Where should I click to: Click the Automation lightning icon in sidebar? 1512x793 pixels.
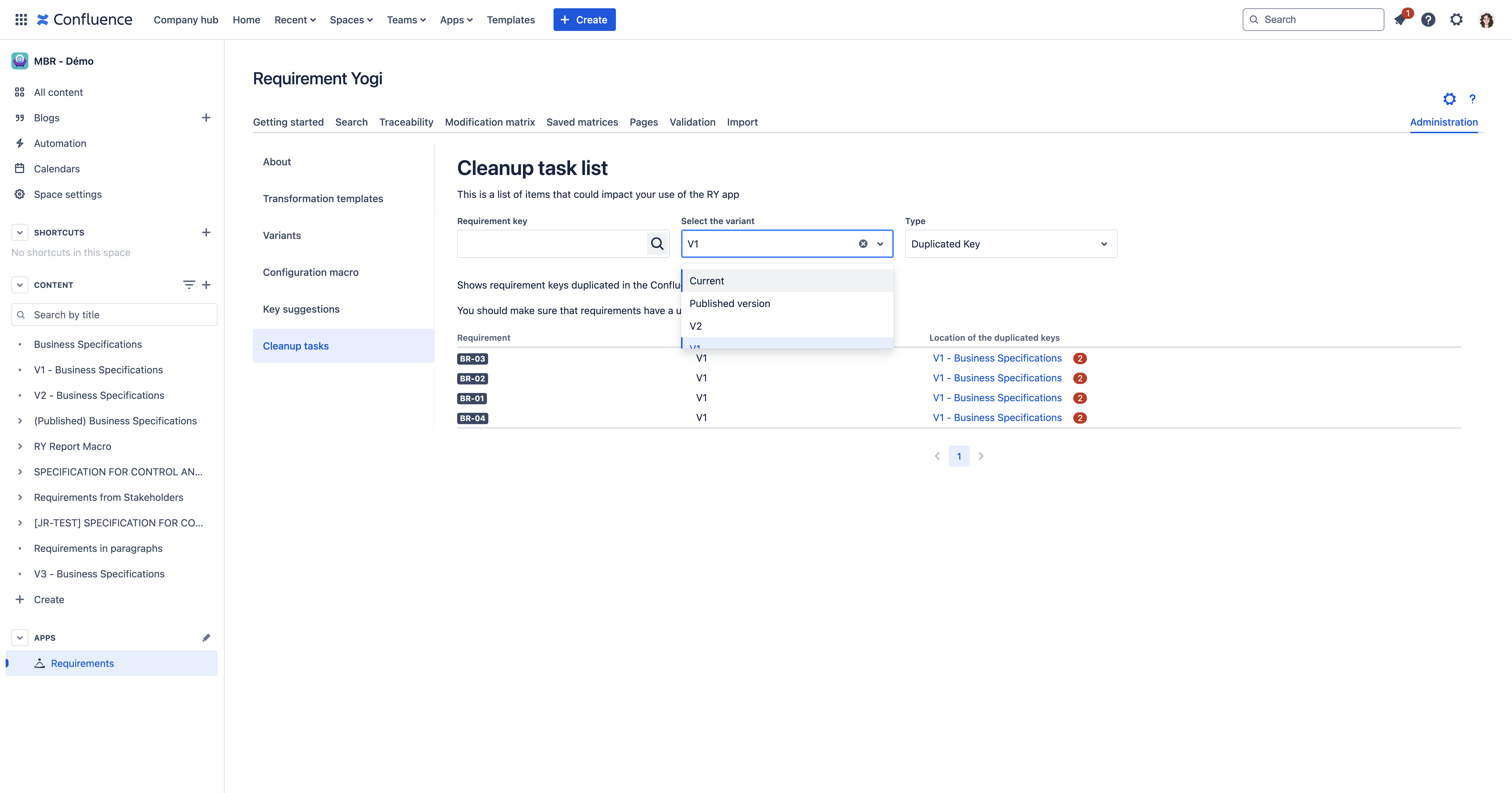pos(19,143)
